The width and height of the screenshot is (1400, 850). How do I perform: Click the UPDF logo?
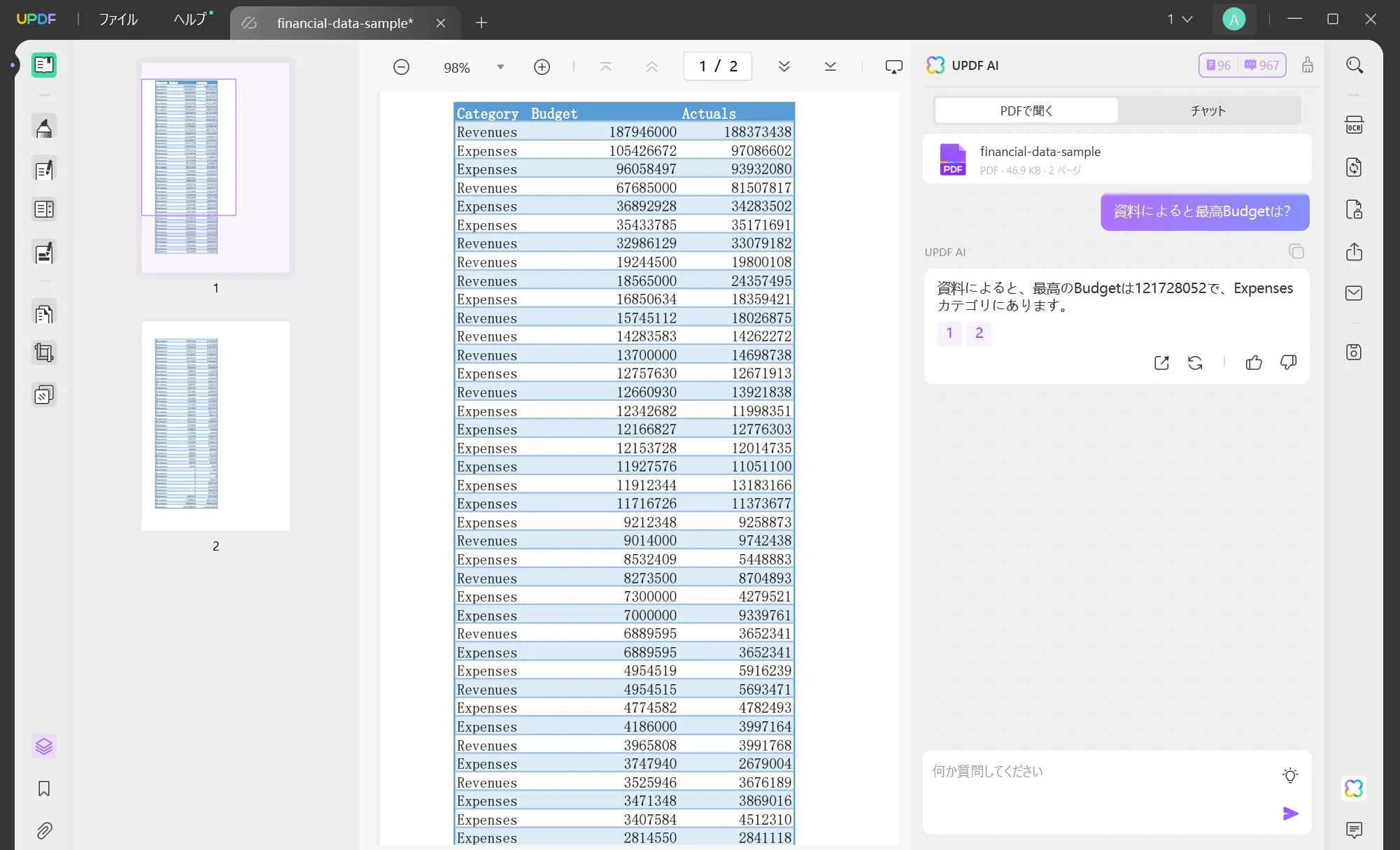pyautogui.click(x=36, y=20)
